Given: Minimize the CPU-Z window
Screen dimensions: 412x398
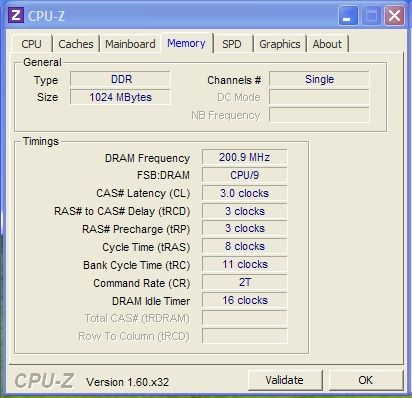Looking at the screenshot, I should [x=348, y=16].
